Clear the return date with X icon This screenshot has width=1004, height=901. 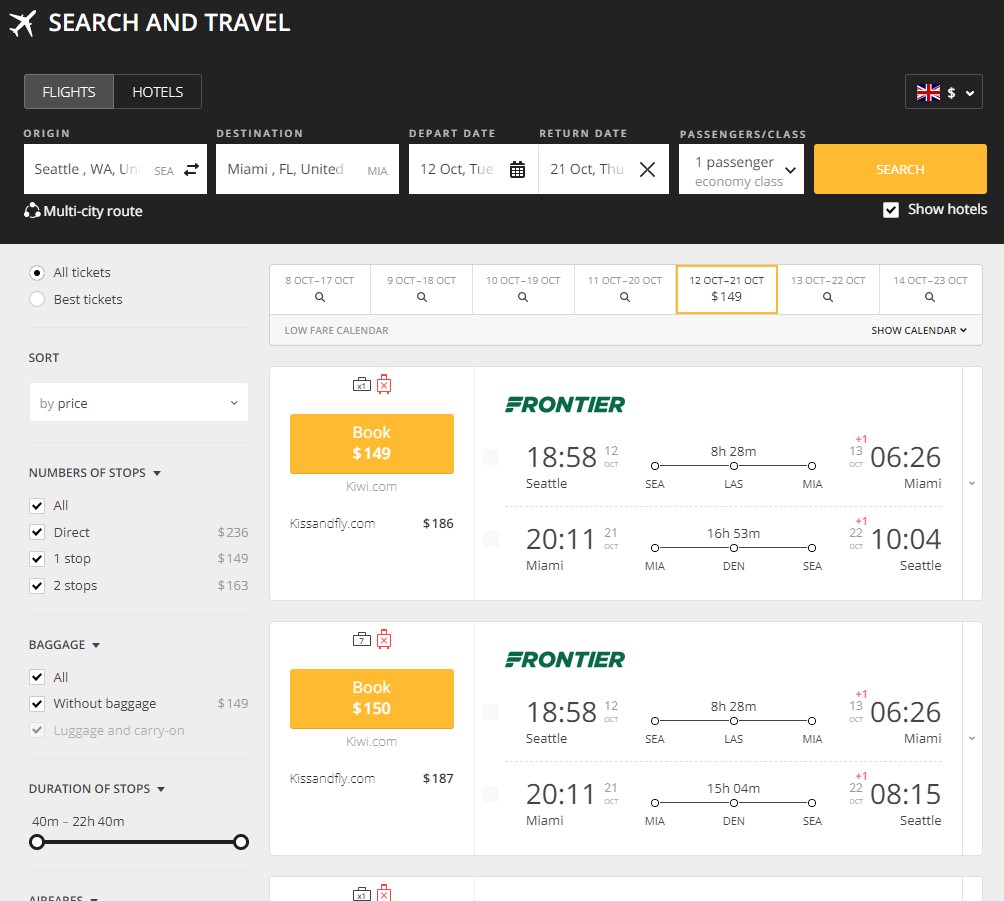point(647,170)
